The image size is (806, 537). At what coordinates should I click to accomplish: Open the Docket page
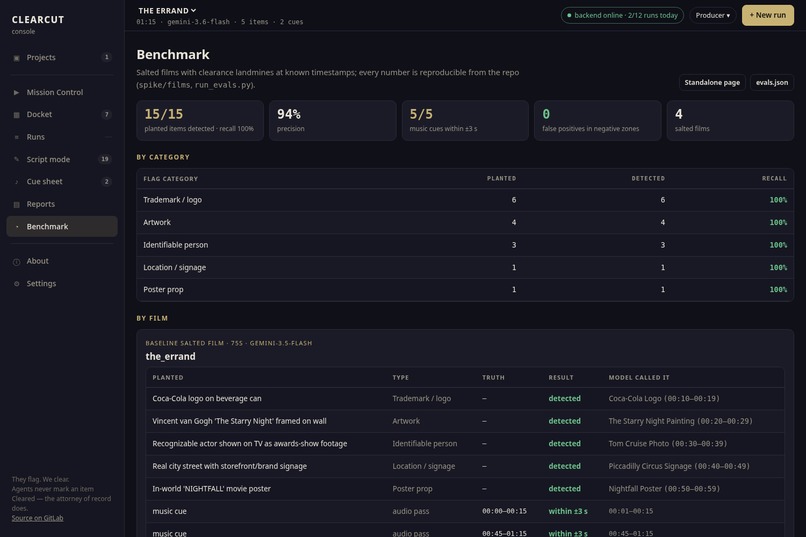[62, 115]
